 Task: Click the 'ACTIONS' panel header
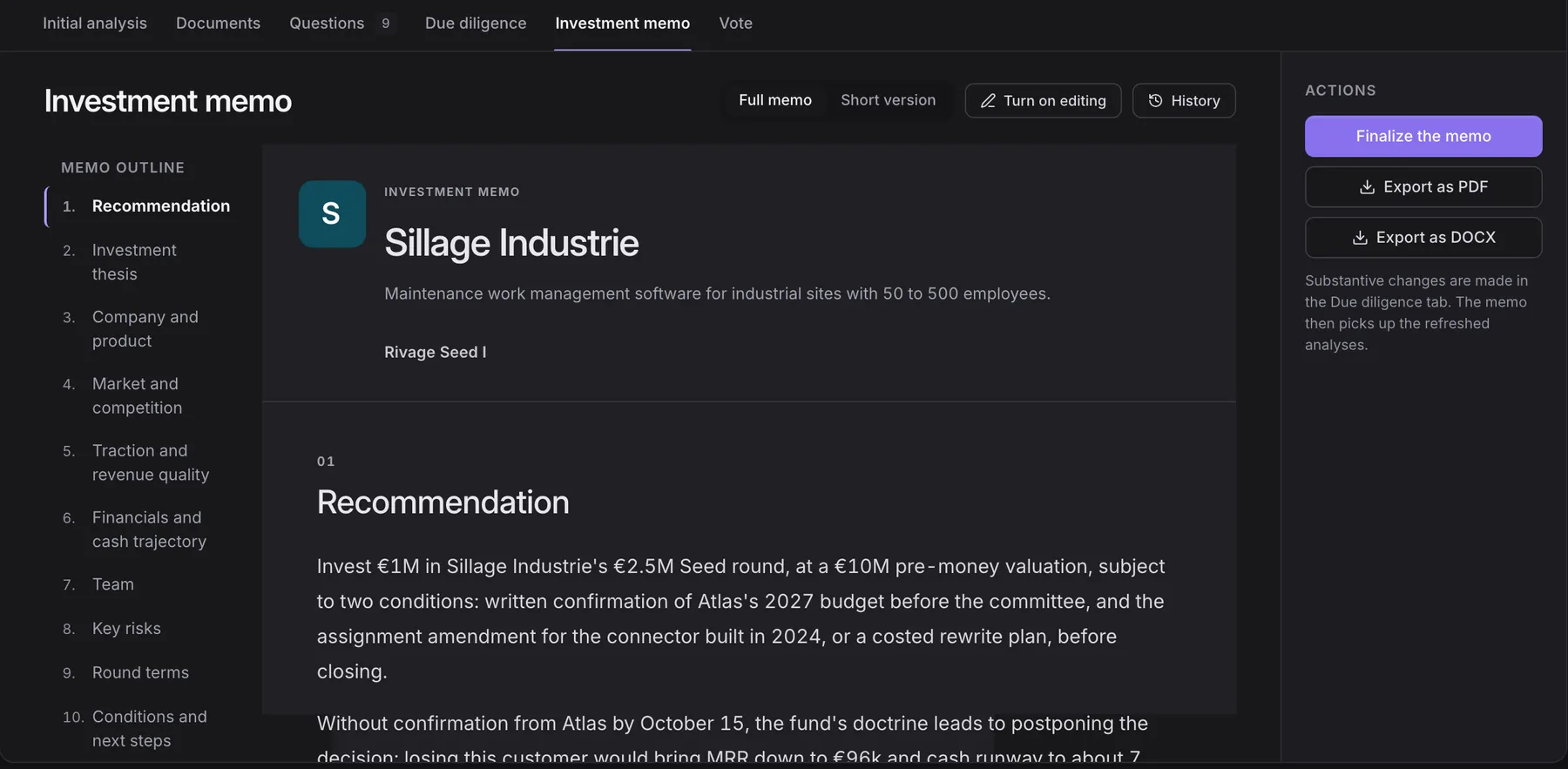point(1341,91)
